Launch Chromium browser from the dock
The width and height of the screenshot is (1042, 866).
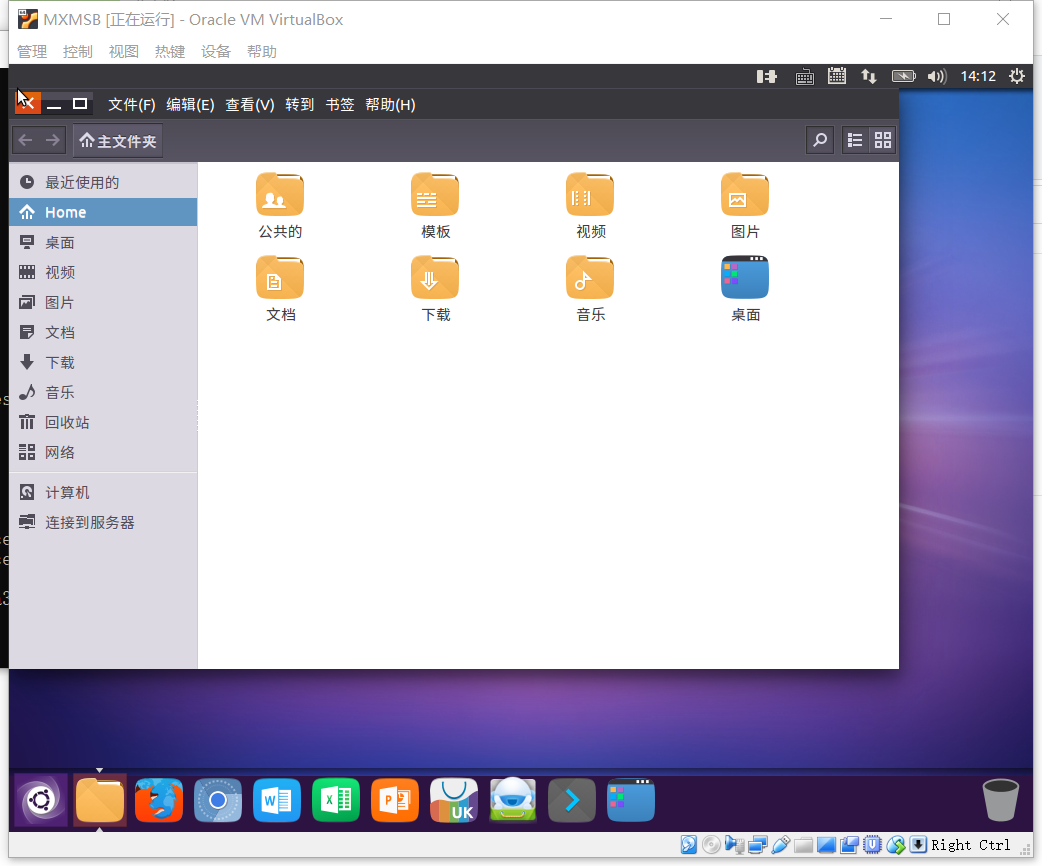[x=218, y=800]
